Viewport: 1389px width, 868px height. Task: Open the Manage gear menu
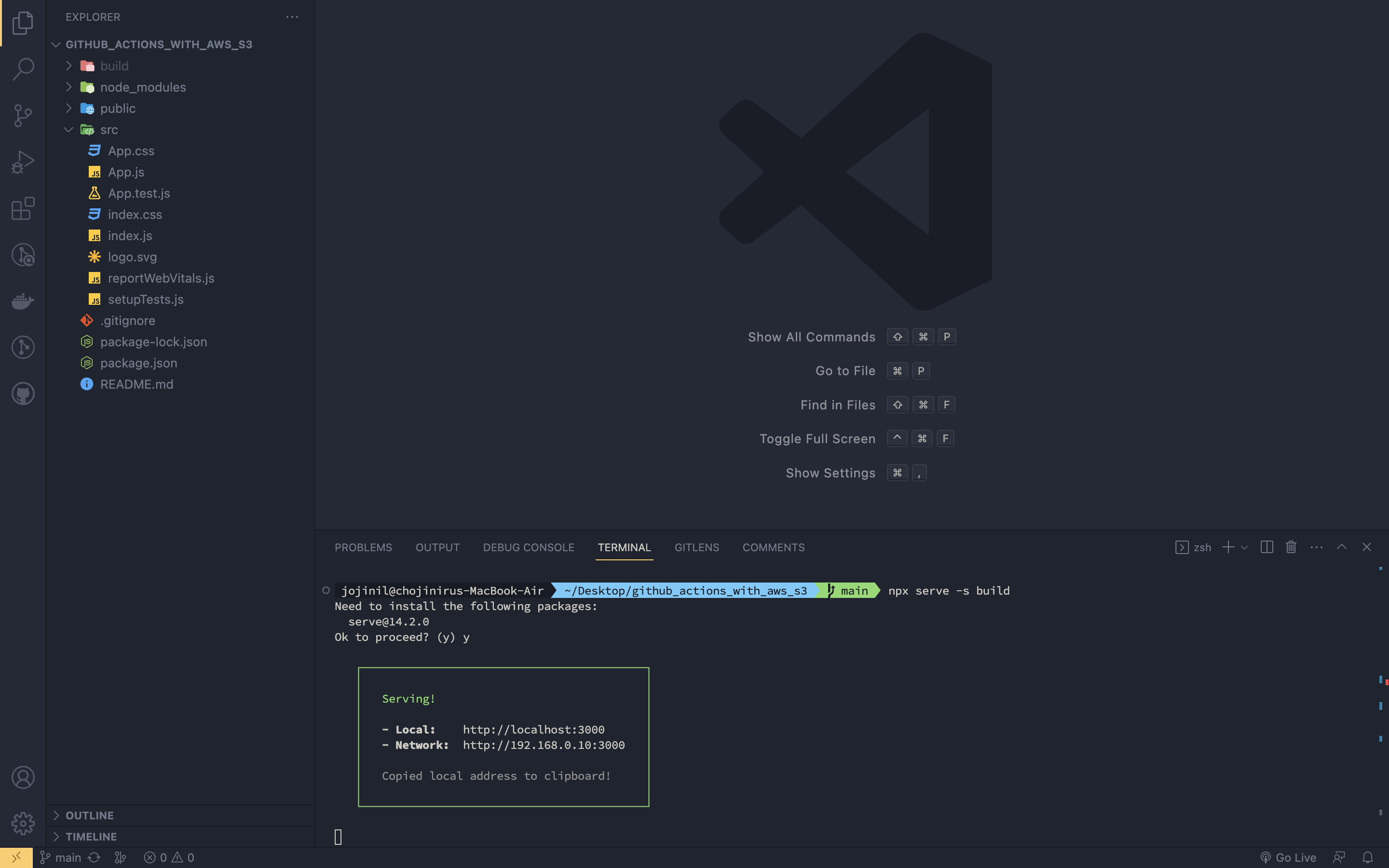coord(23,823)
